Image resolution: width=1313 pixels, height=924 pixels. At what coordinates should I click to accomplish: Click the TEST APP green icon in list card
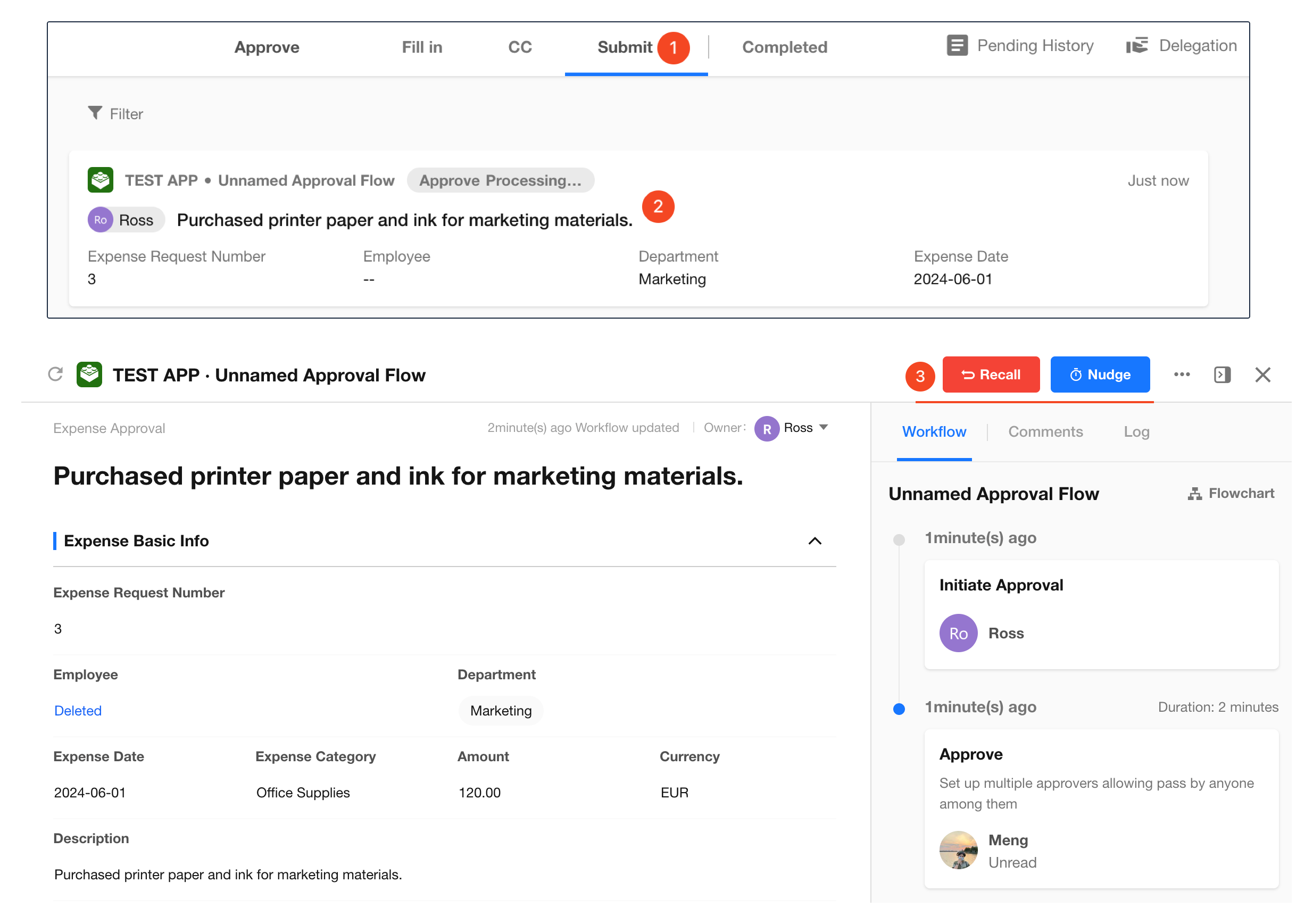point(100,180)
